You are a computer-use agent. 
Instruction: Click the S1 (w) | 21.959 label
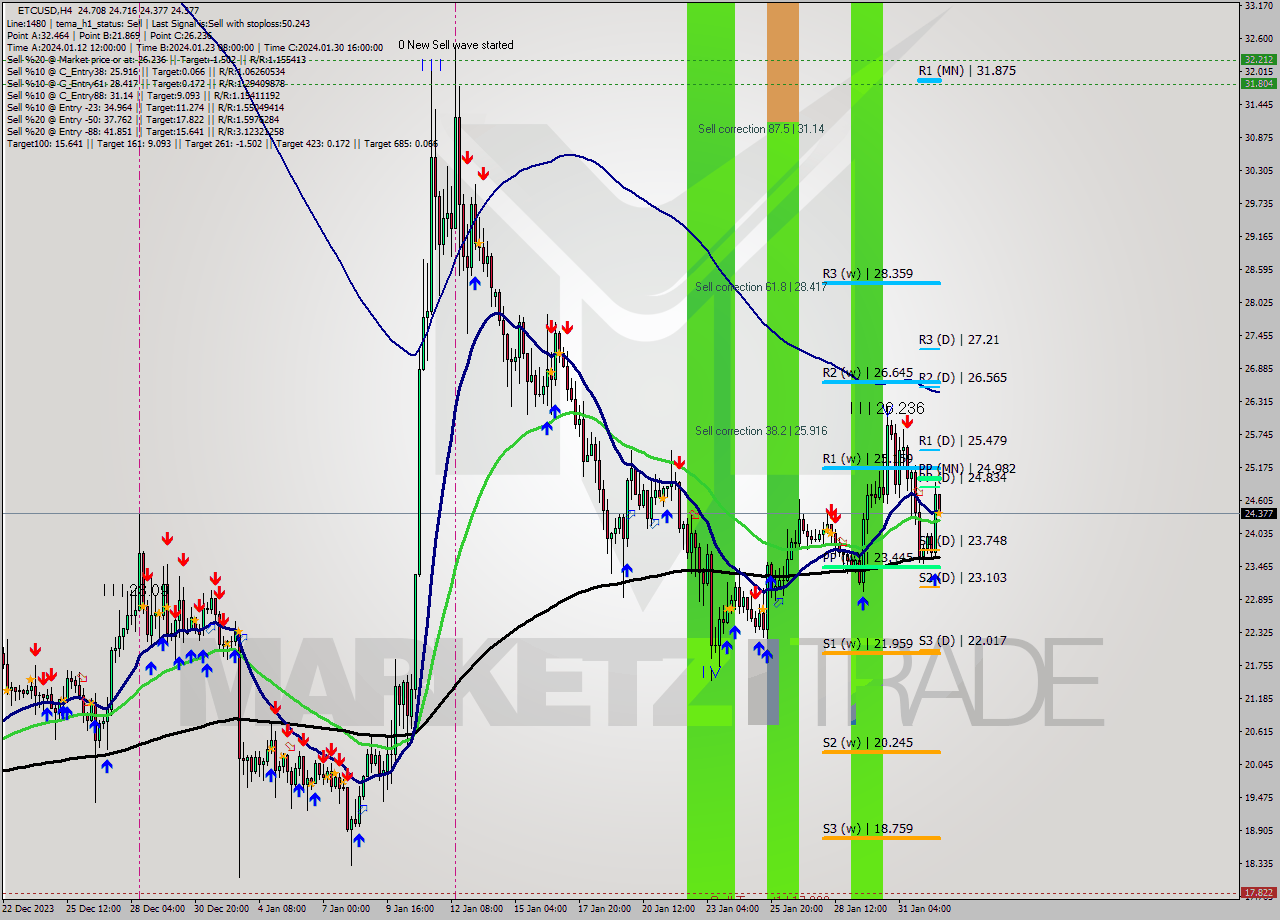[x=867, y=644]
